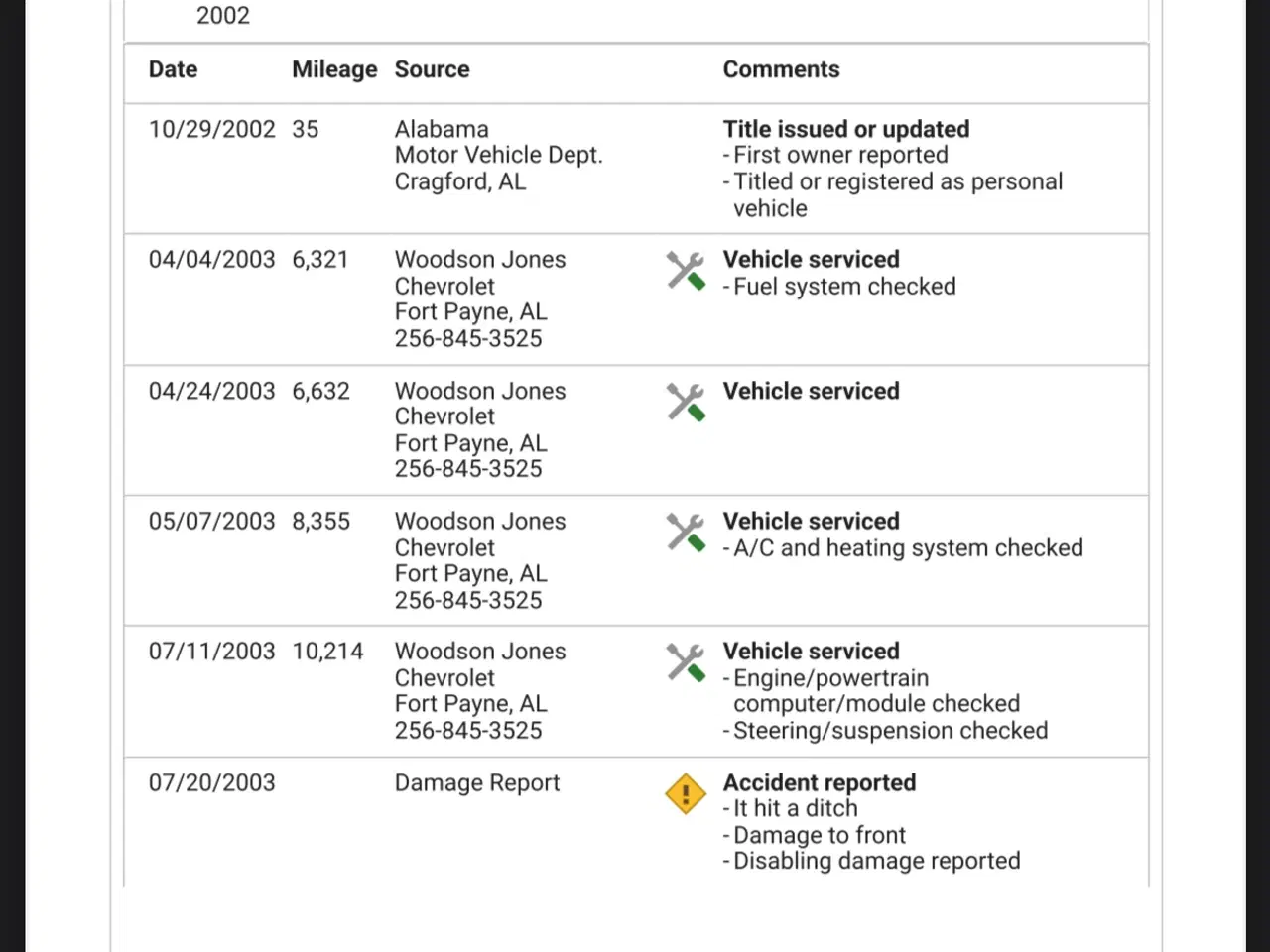1270x952 pixels.
Task: Tap the phone number in the 05/07/2003 row
Action: click(468, 600)
